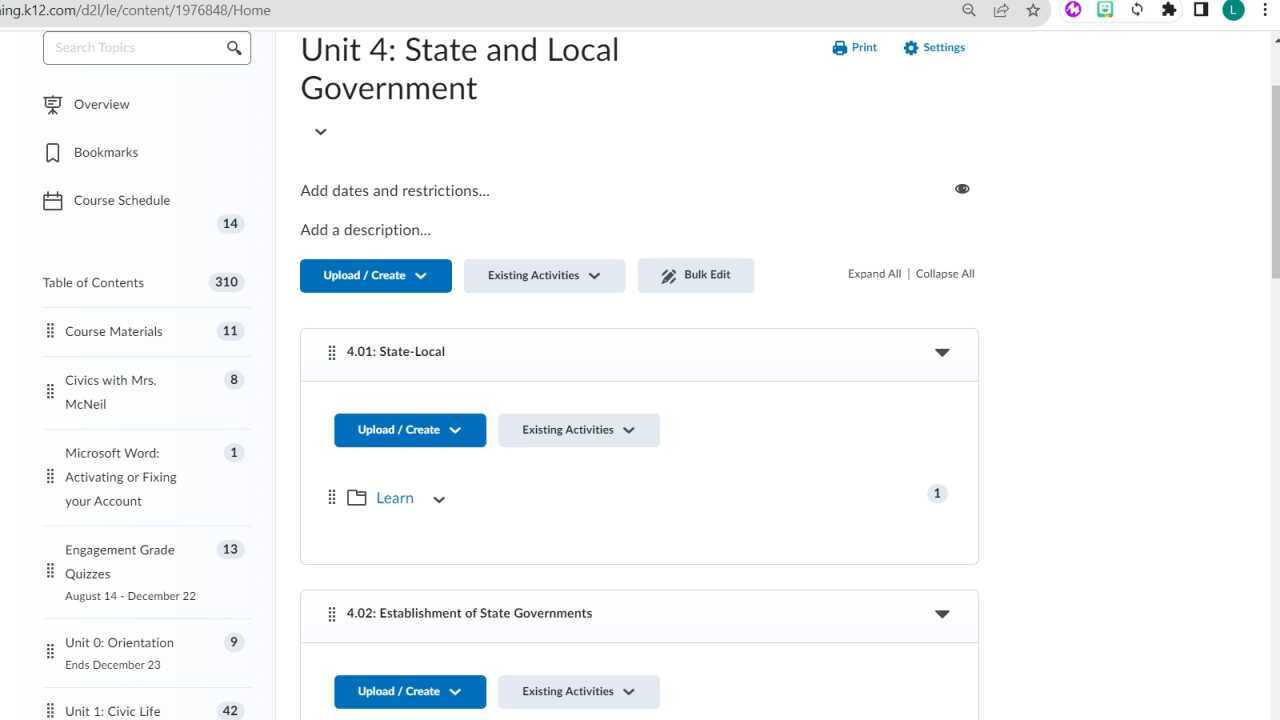Open Course Schedule calendar icon

tap(53, 201)
